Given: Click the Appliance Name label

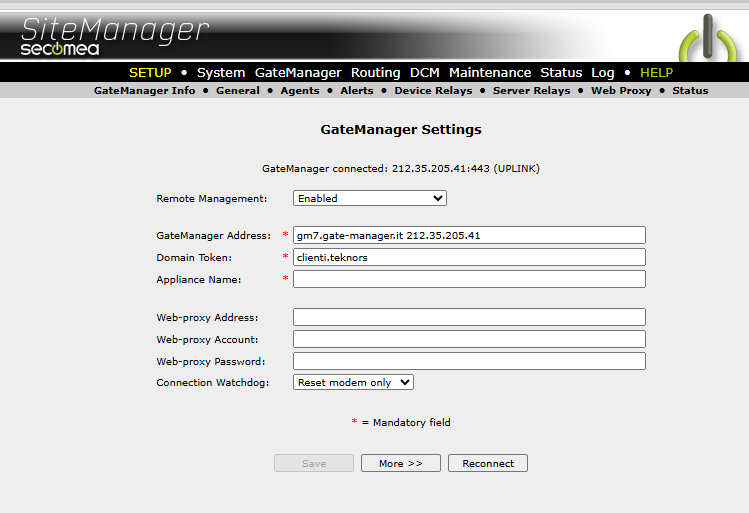Looking at the screenshot, I should pos(199,279).
